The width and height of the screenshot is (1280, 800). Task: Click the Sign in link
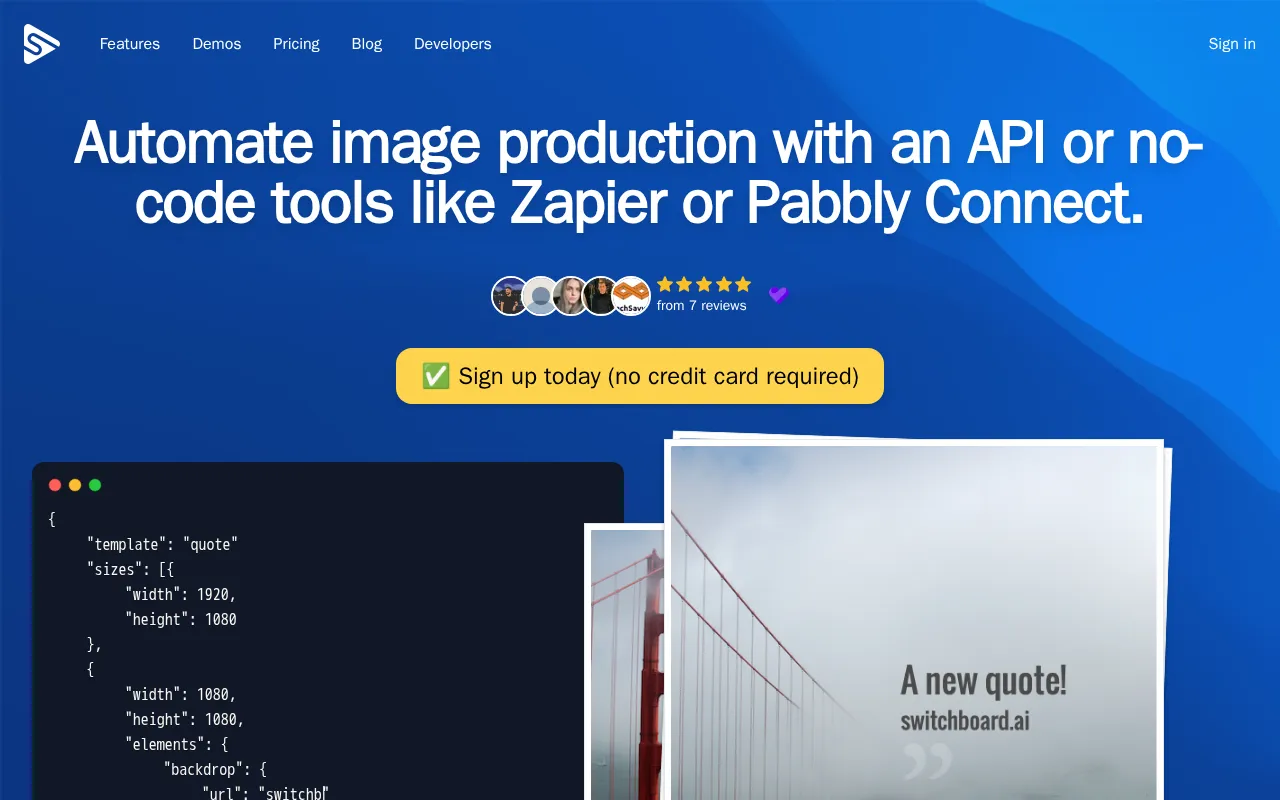click(x=1232, y=44)
